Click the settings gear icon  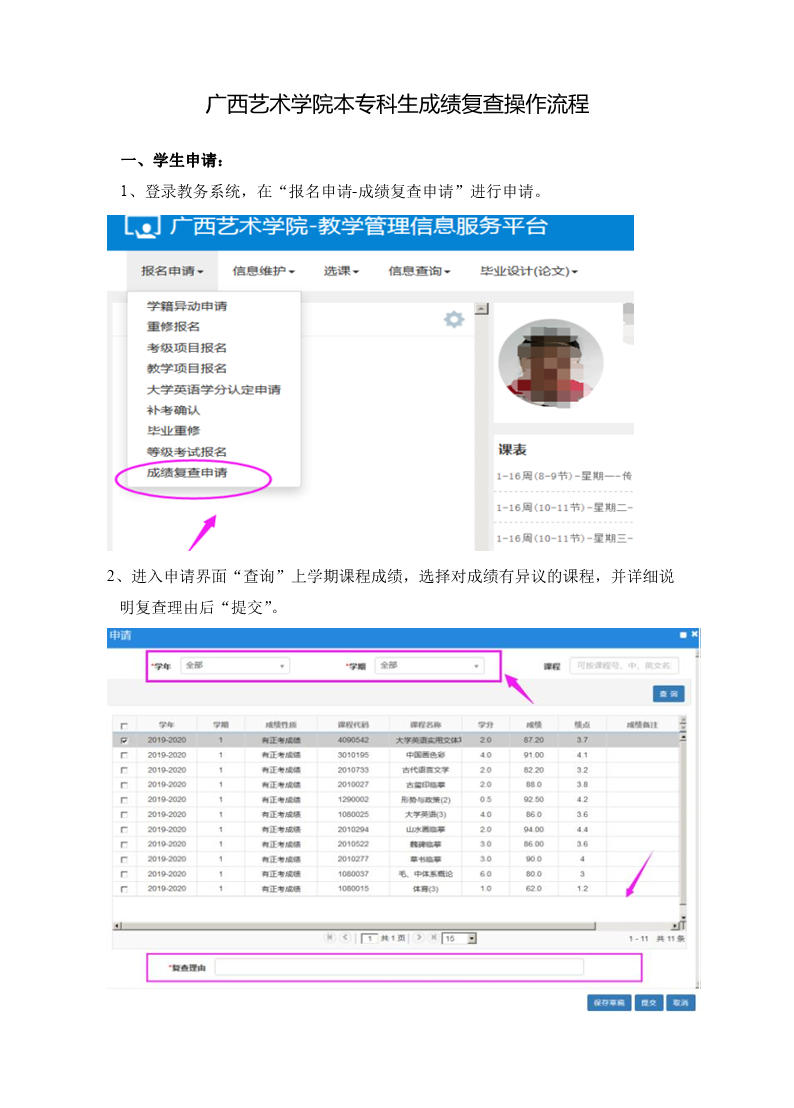(454, 319)
